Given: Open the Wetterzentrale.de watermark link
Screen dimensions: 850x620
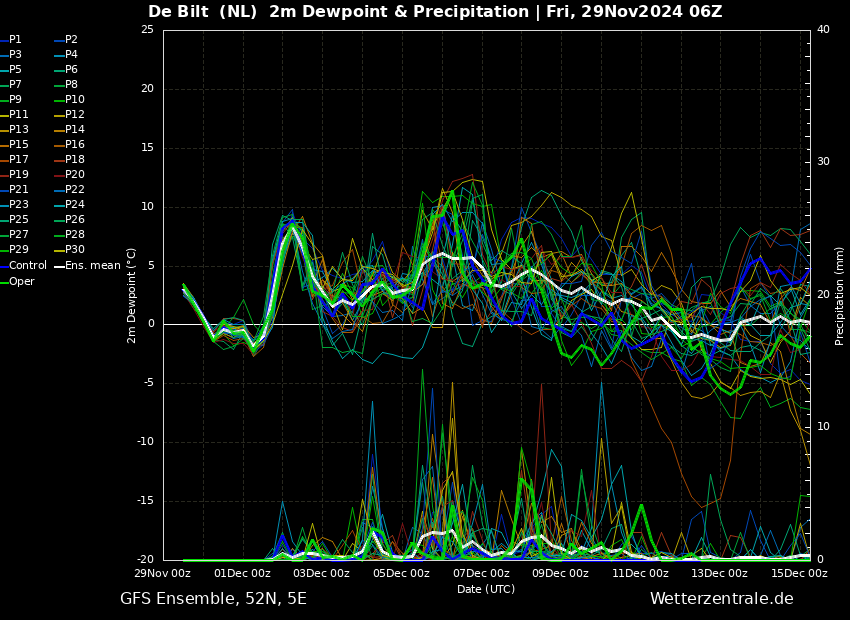Looking at the screenshot, I should click(x=721, y=599).
